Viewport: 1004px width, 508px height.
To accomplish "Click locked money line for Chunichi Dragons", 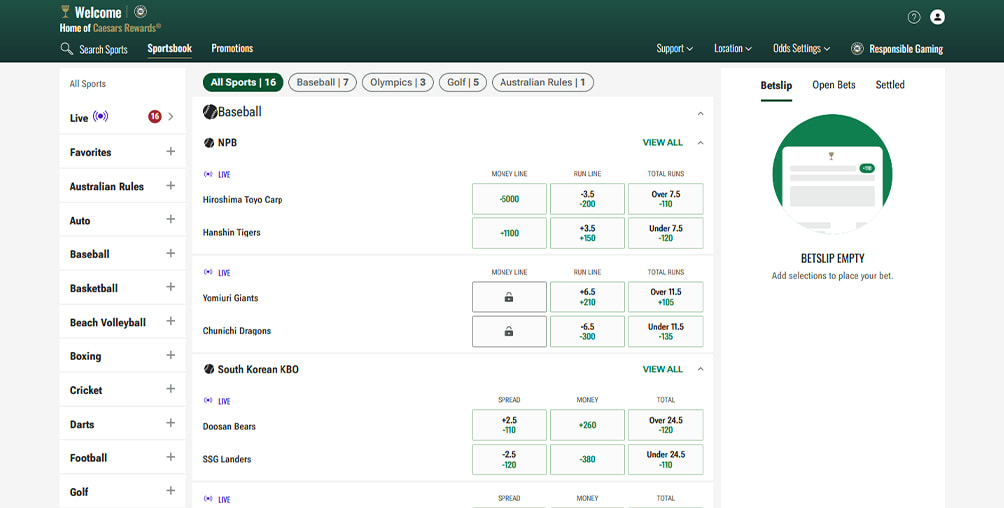I will point(509,332).
